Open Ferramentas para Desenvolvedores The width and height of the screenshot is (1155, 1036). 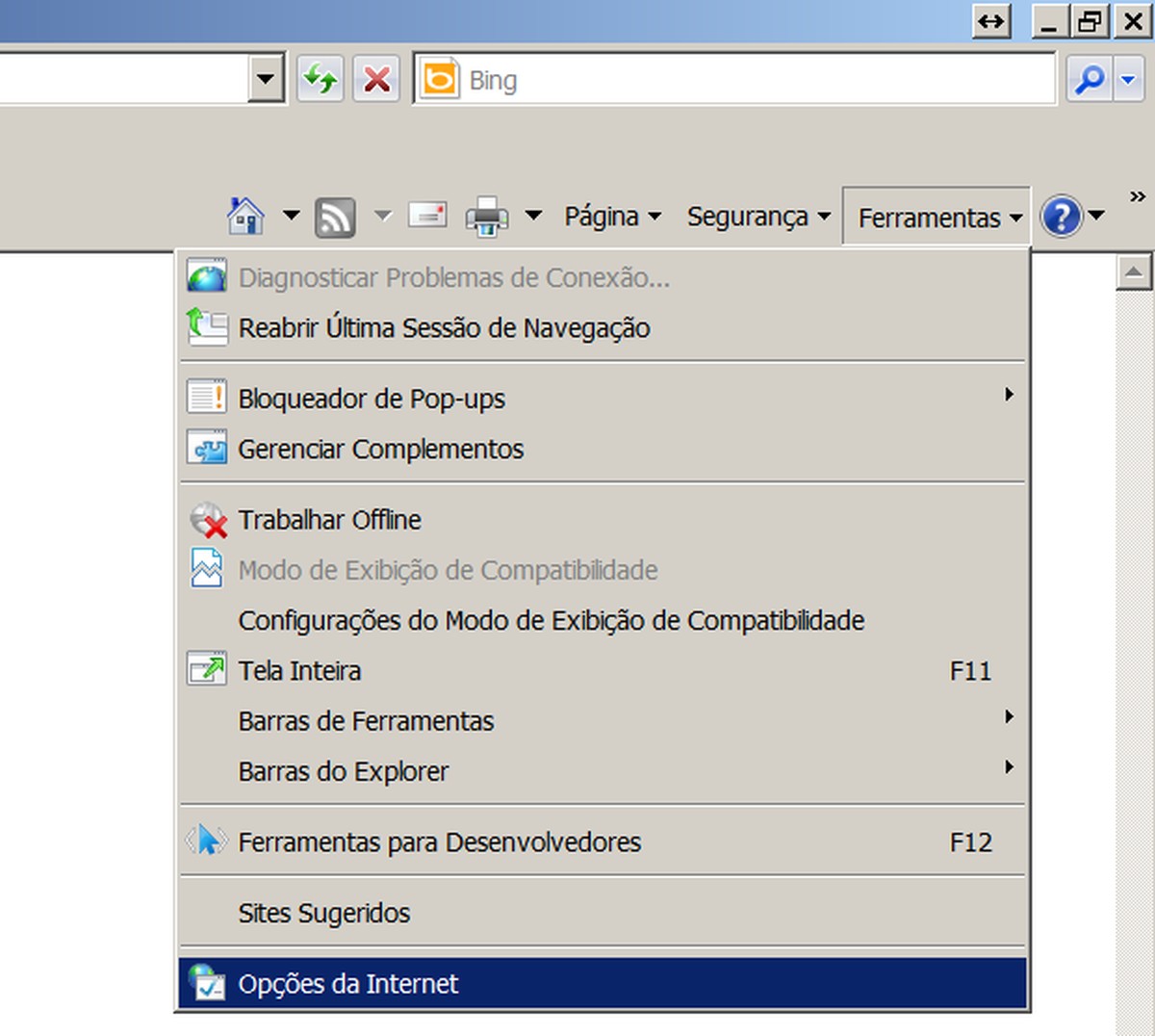439,842
